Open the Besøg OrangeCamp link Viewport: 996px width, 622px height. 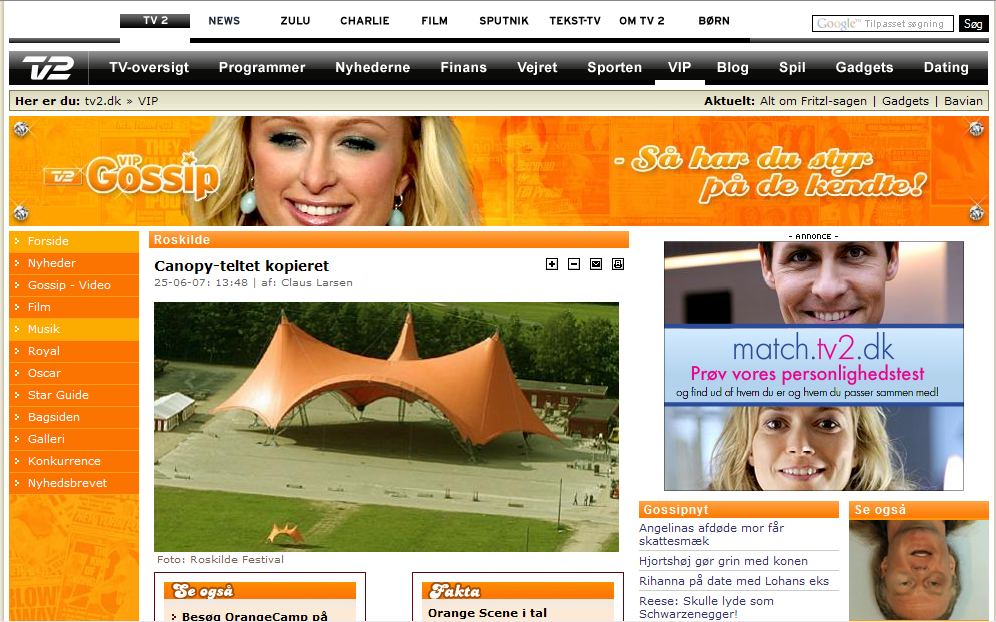[x=255, y=616]
